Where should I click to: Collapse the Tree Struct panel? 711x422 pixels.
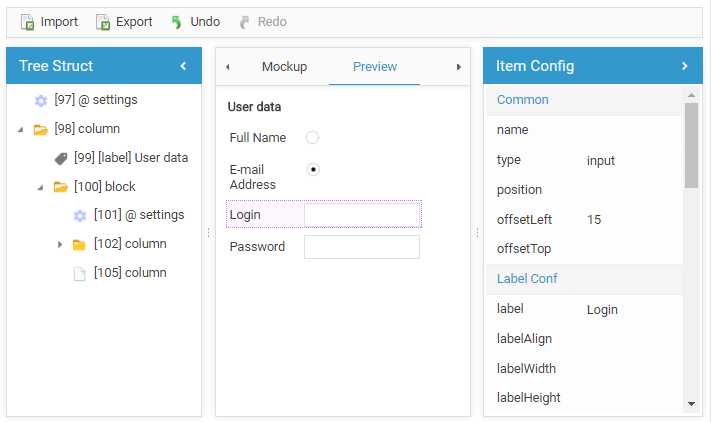(183, 66)
